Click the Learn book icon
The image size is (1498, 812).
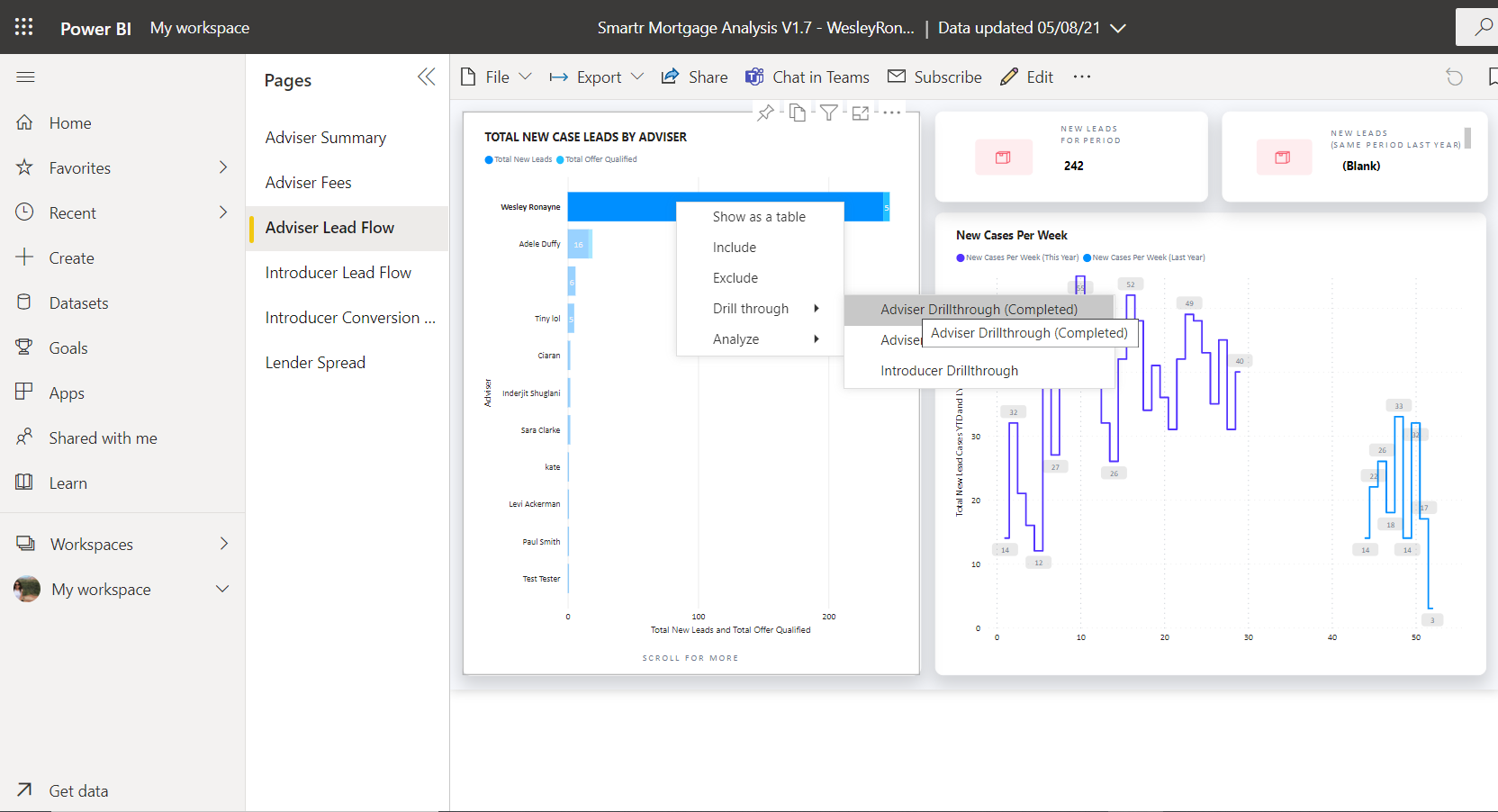point(24,483)
